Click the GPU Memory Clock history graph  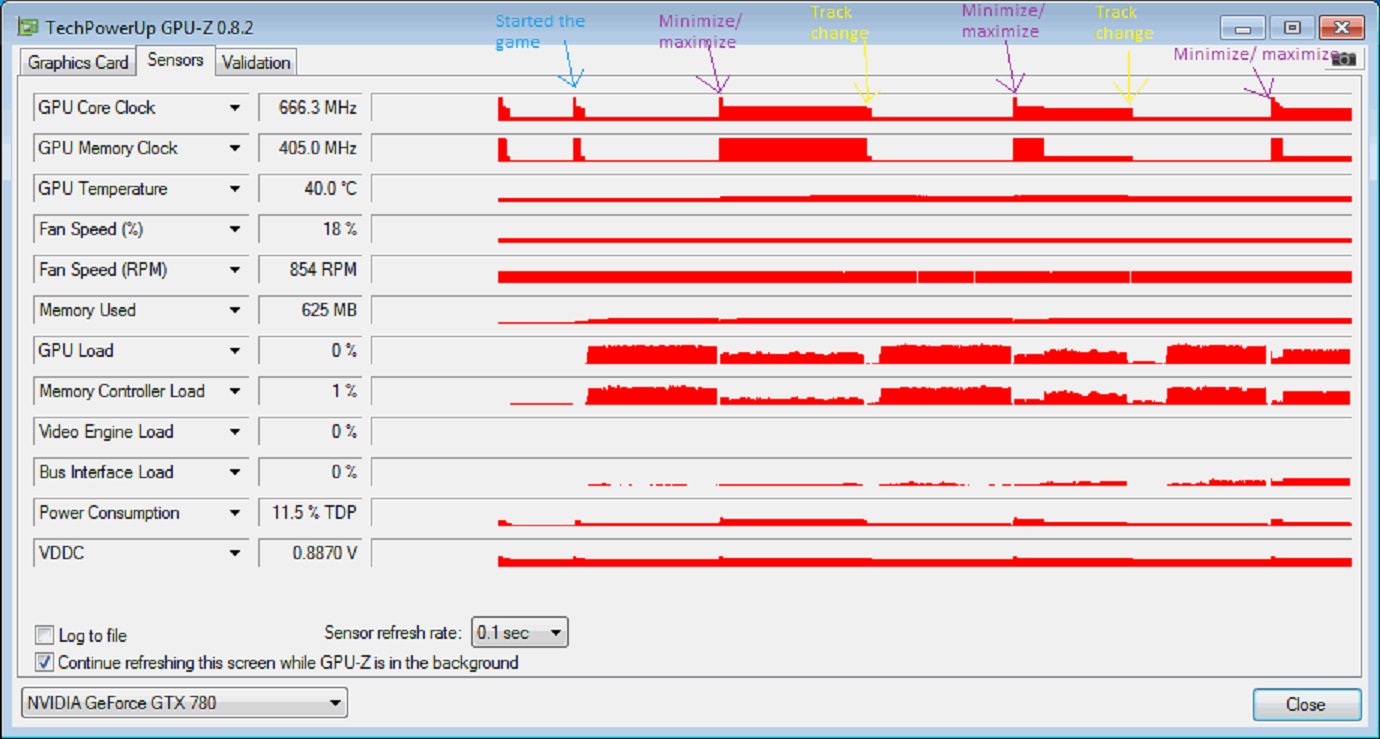tap(862, 148)
